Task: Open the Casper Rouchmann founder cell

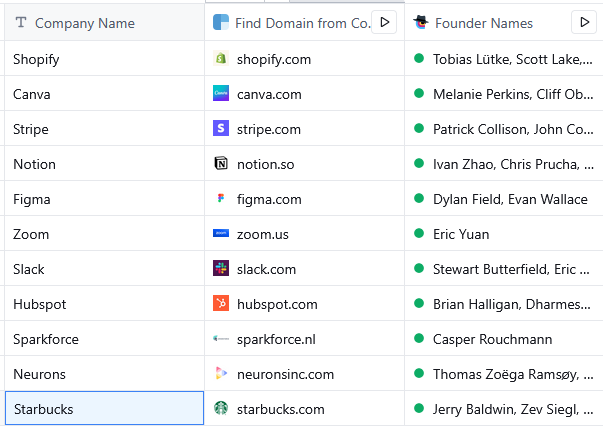Action: click(x=504, y=338)
